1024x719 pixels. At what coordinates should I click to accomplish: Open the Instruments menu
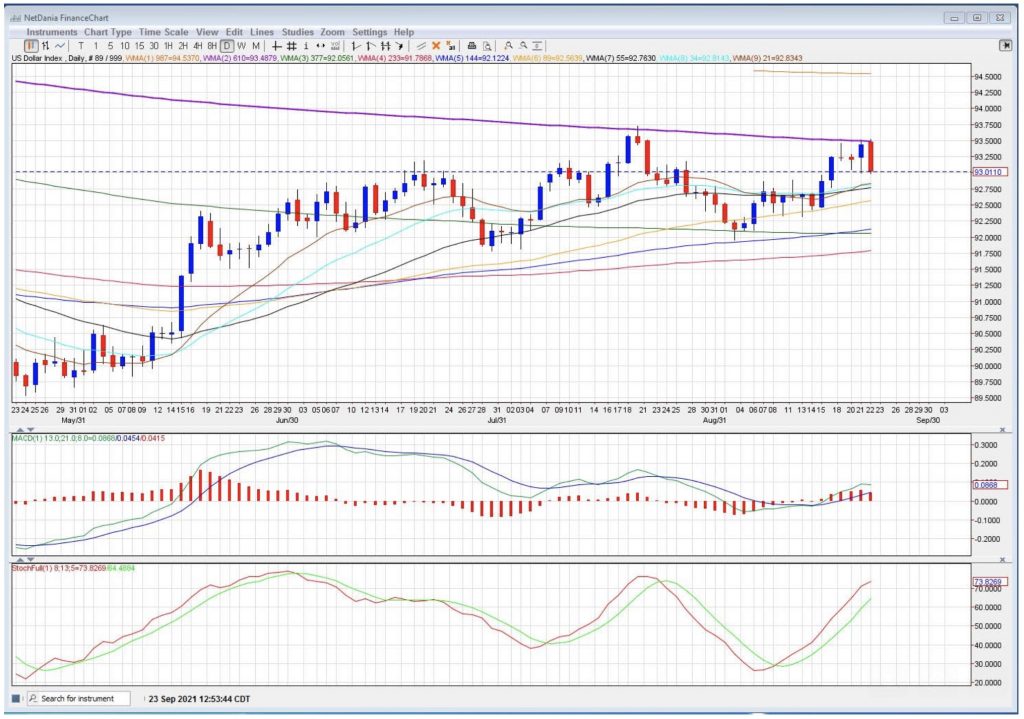coord(51,32)
